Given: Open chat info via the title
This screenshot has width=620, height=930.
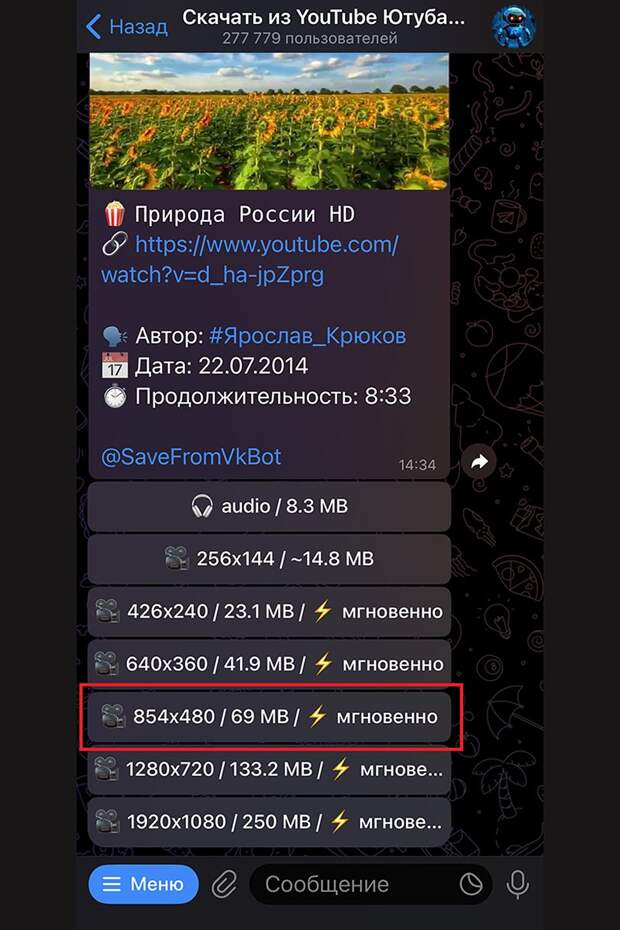Looking at the screenshot, I should click(324, 26).
